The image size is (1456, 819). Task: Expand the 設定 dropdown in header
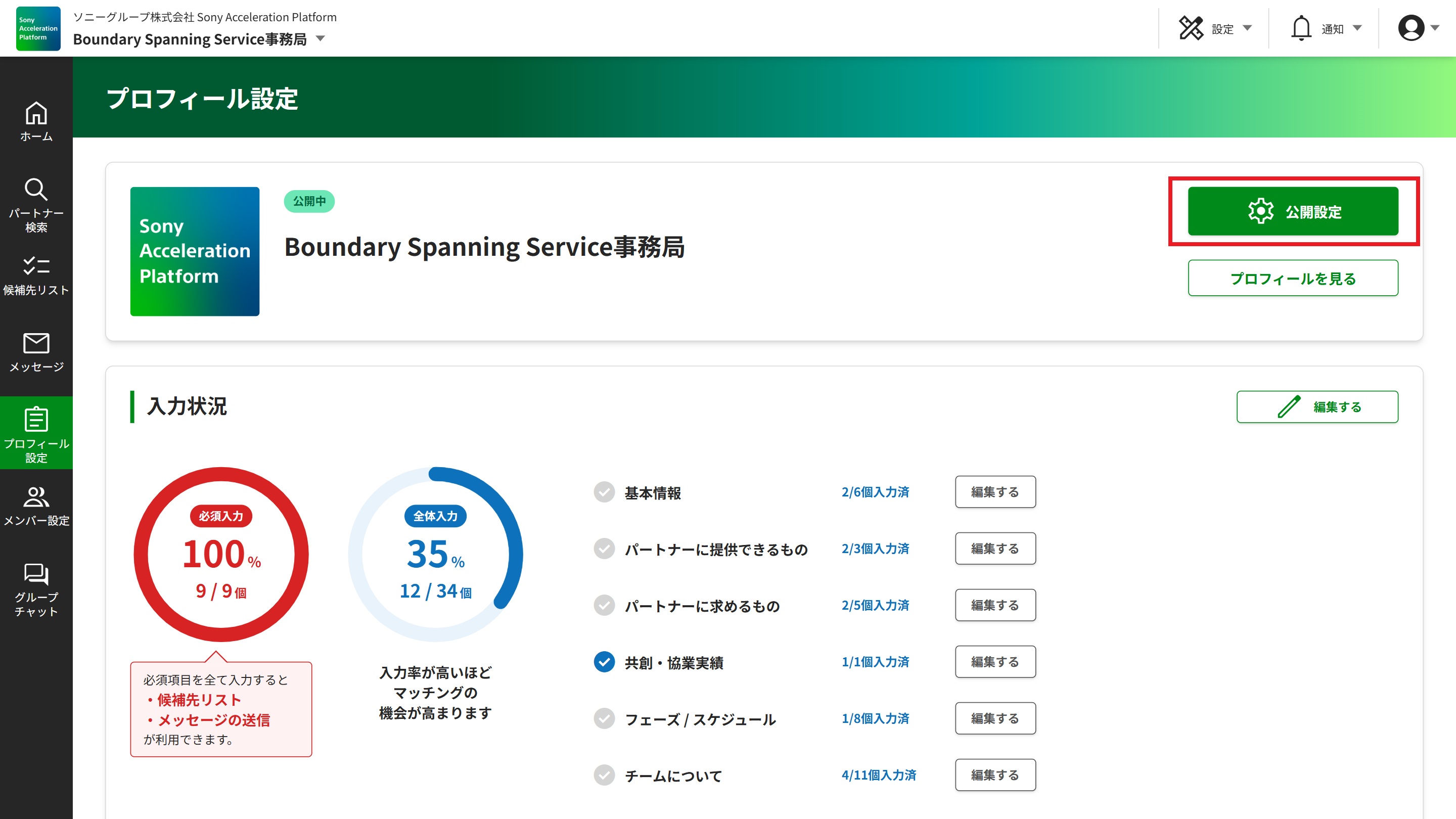click(1247, 28)
